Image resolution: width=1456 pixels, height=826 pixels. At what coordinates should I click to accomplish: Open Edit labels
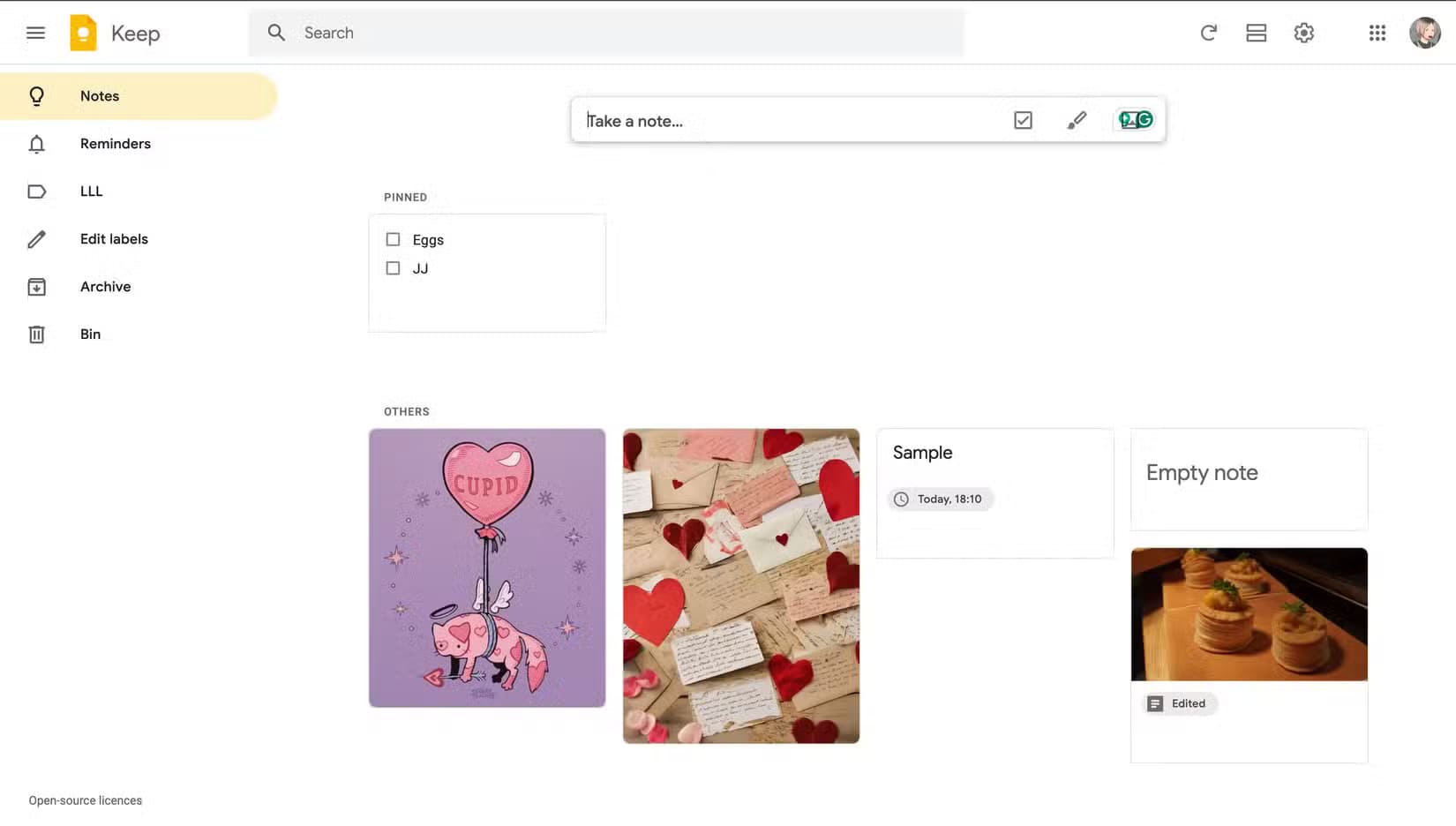139,239
